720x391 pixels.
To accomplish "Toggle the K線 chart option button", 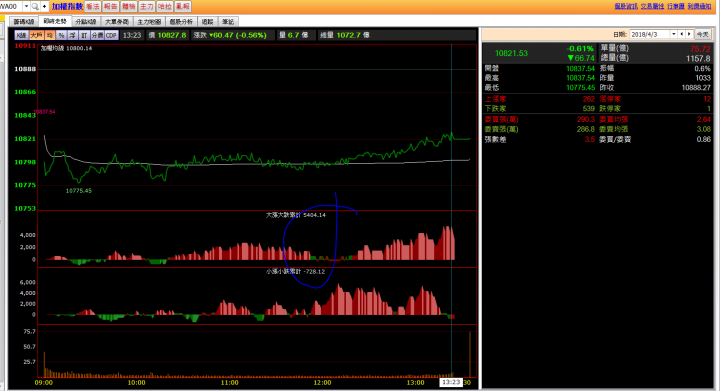I will click(x=21, y=35).
